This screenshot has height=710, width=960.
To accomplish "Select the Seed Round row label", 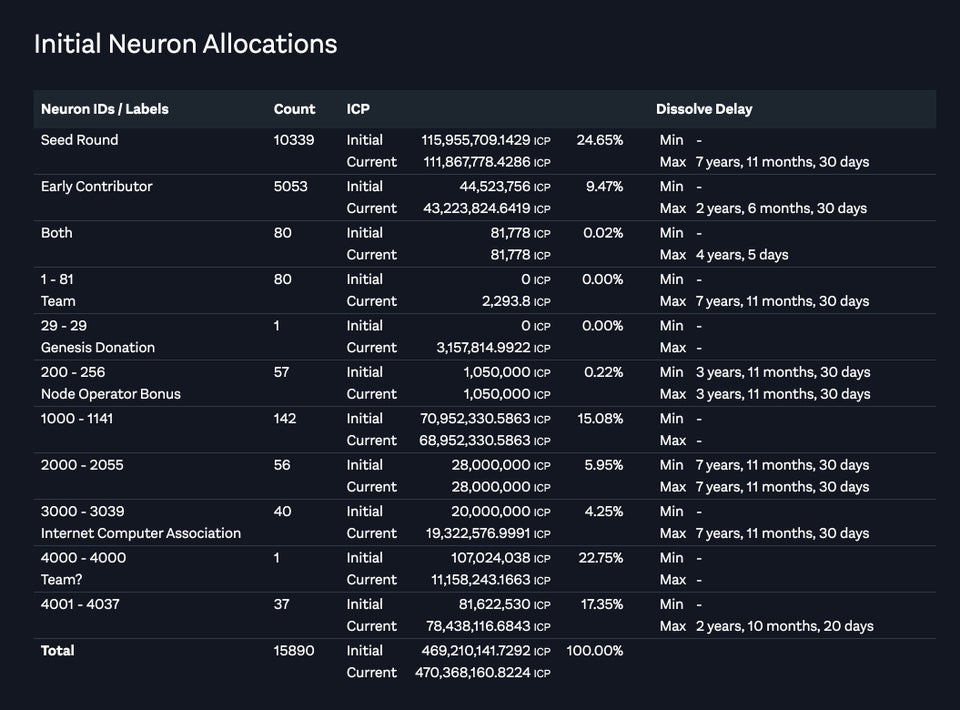I will [x=80, y=140].
